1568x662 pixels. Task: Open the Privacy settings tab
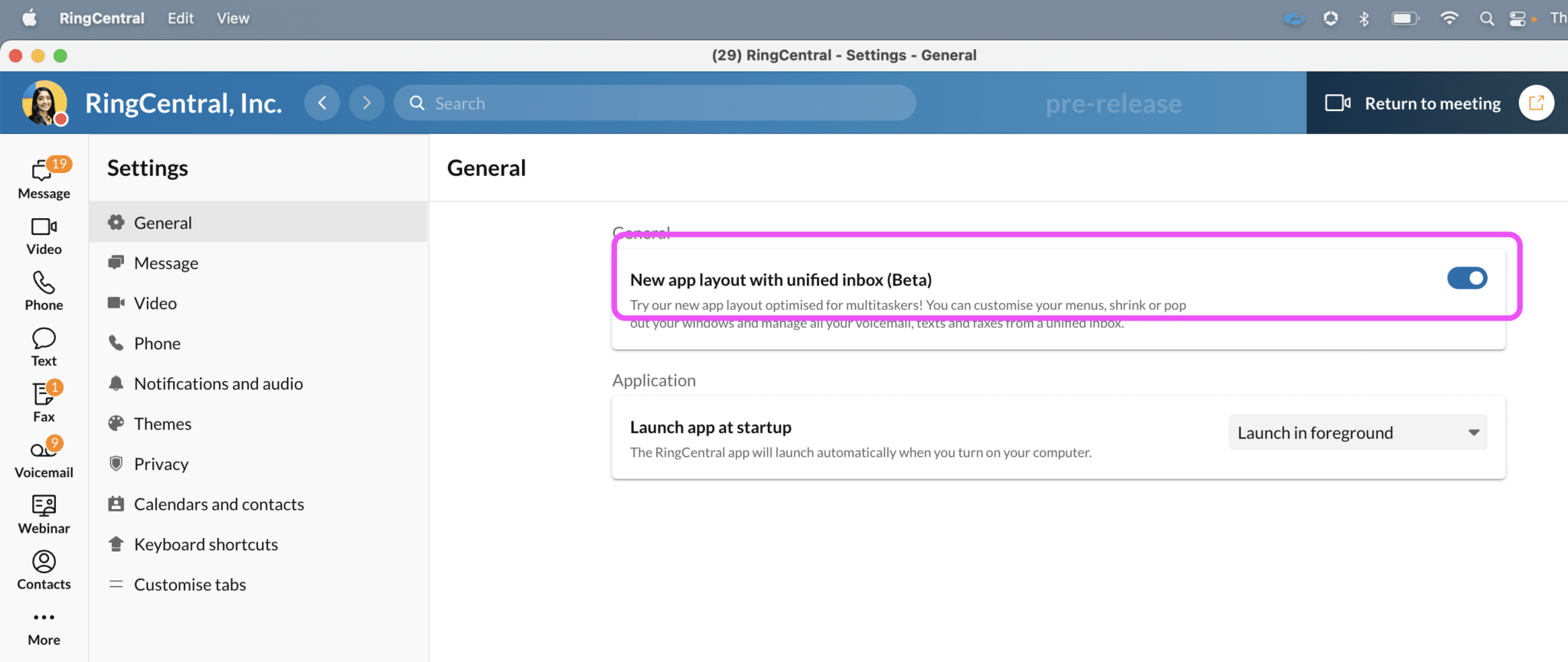pos(161,464)
